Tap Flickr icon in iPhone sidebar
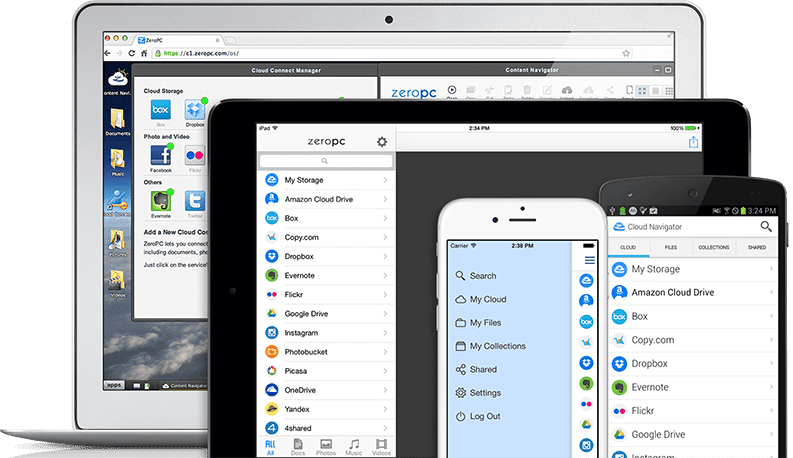Image resolution: width=793 pixels, height=458 pixels. click(586, 404)
